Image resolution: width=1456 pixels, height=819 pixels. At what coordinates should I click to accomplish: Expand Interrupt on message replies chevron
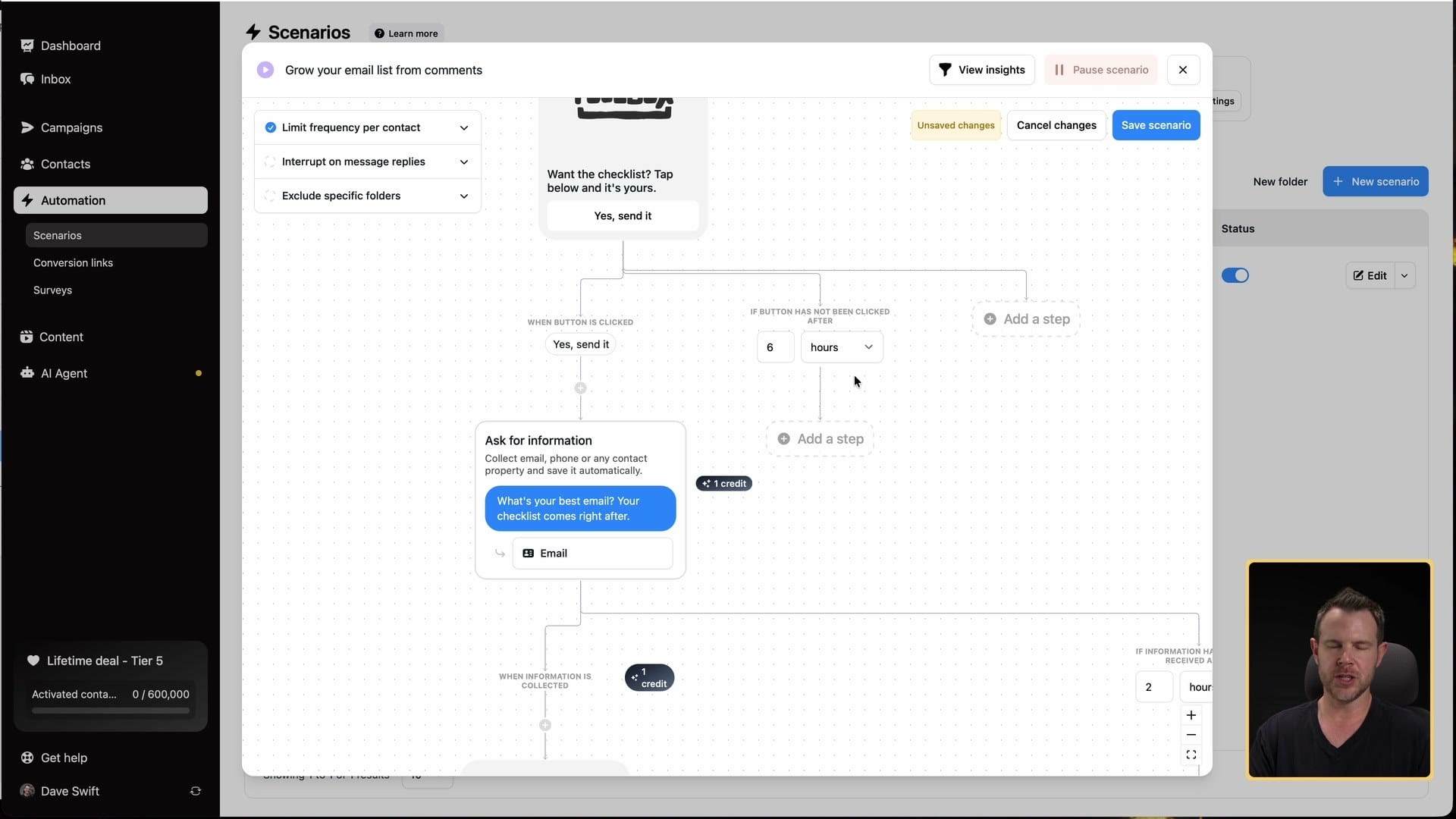click(464, 162)
